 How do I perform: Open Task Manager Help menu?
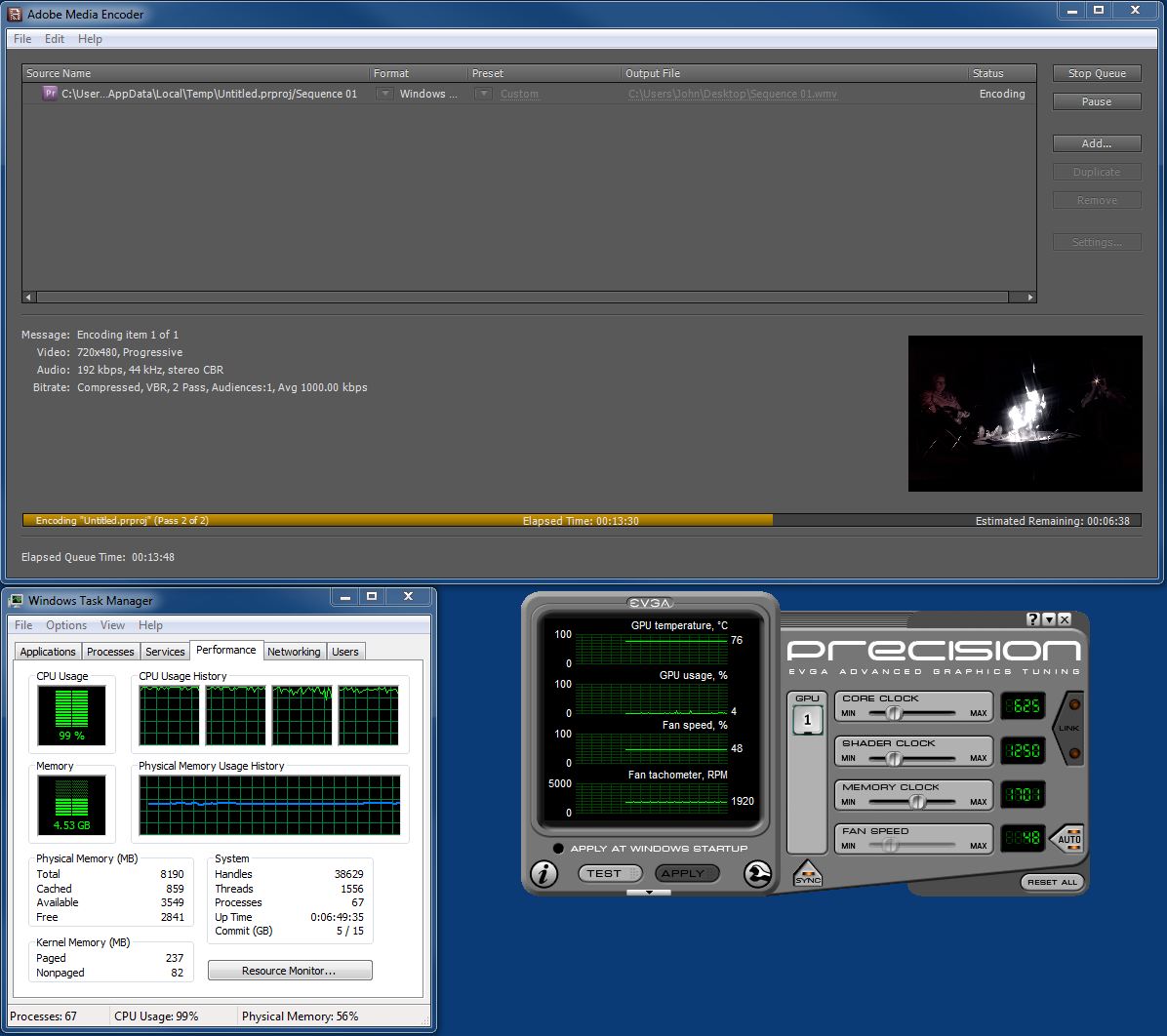pos(150,625)
